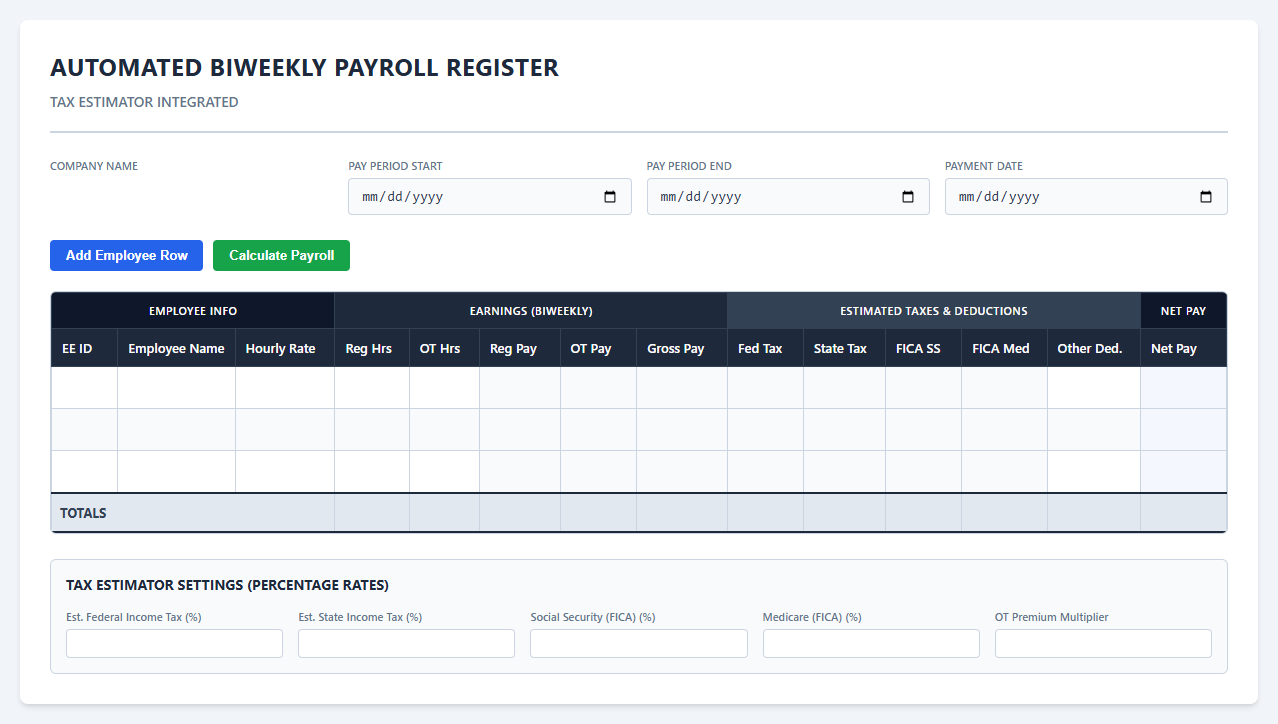The image size is (1278, 724).
Task: Click the OT Hrs column header
Action: coord(445,348)
